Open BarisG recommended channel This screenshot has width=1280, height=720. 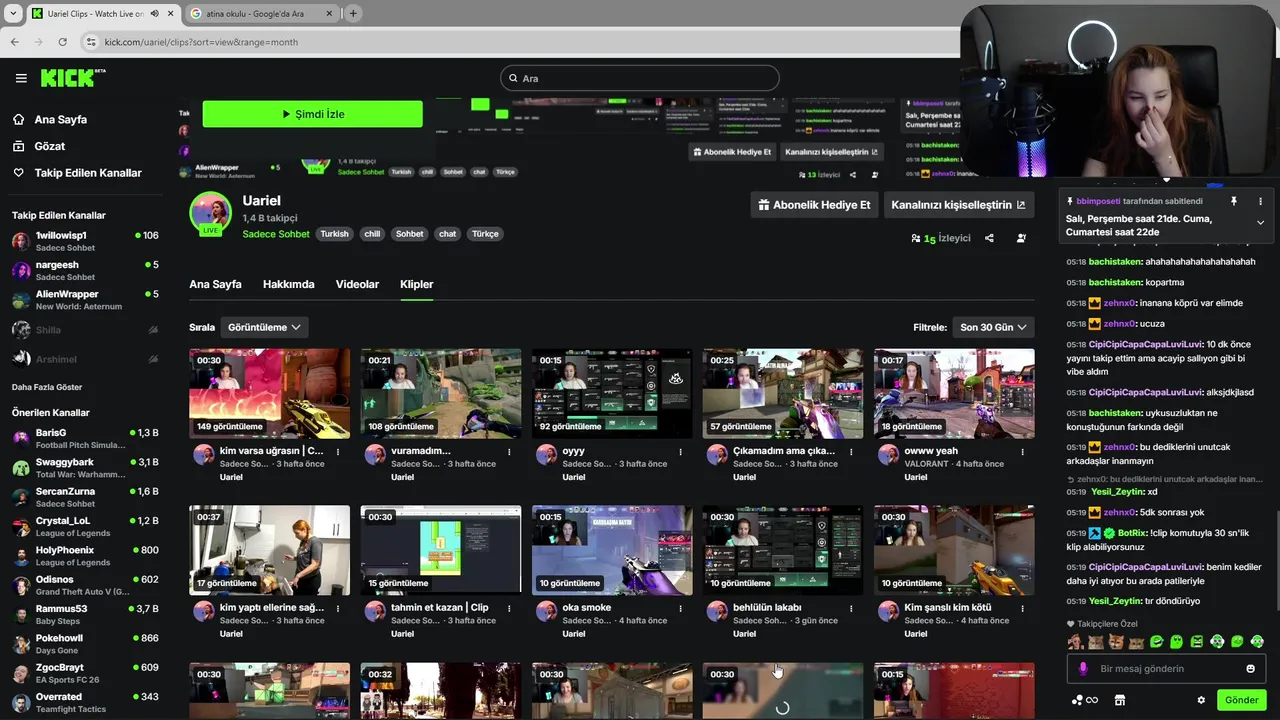point(85,438)
